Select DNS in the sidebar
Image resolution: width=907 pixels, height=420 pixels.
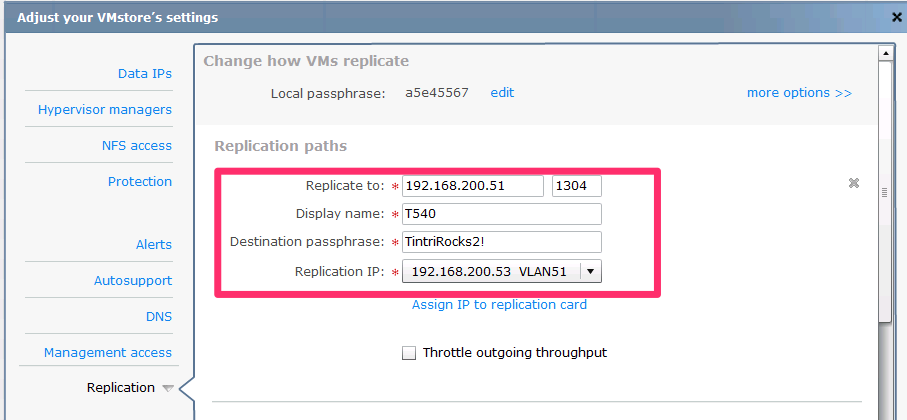[158, 316]
